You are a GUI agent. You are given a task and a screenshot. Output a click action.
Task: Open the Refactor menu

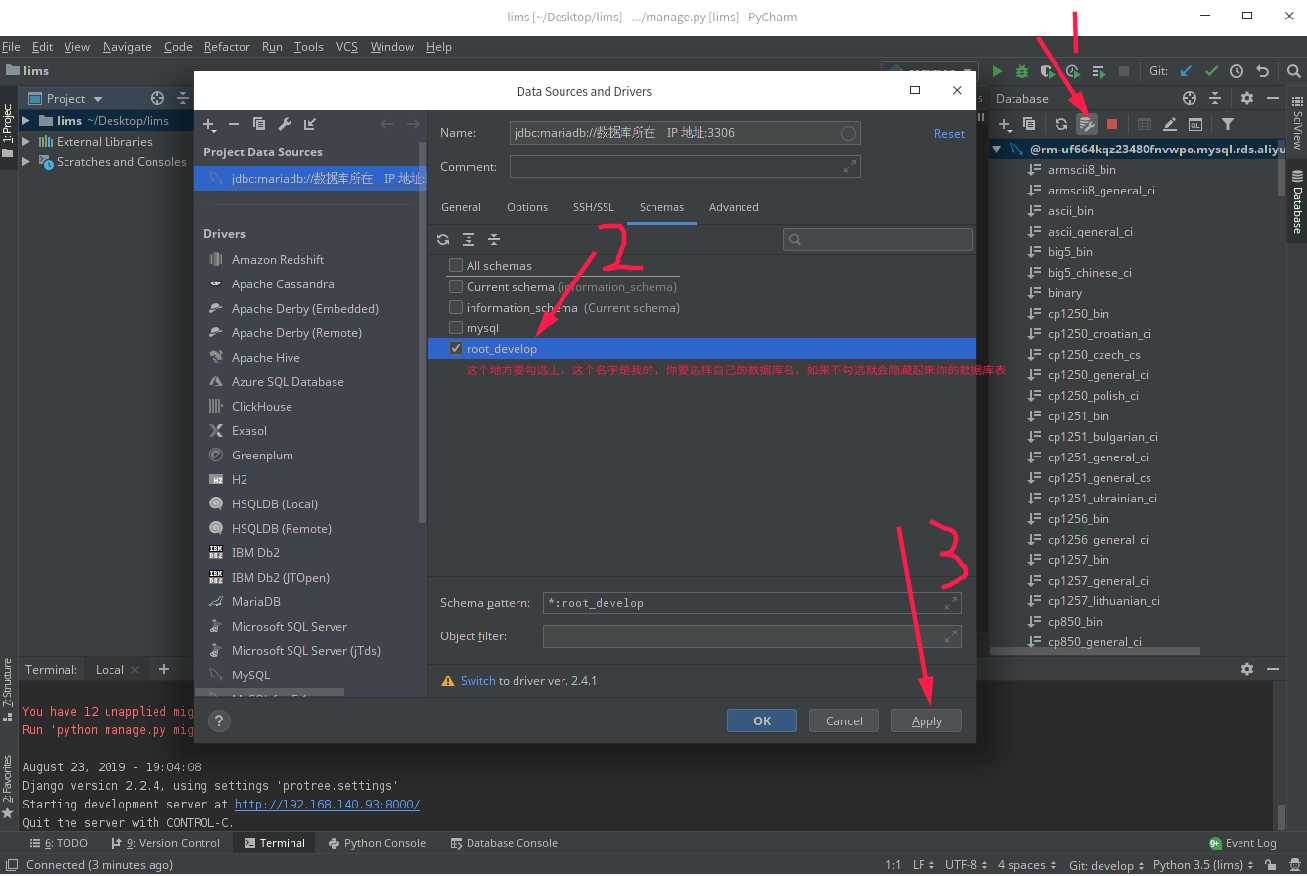tap(227, 47)
